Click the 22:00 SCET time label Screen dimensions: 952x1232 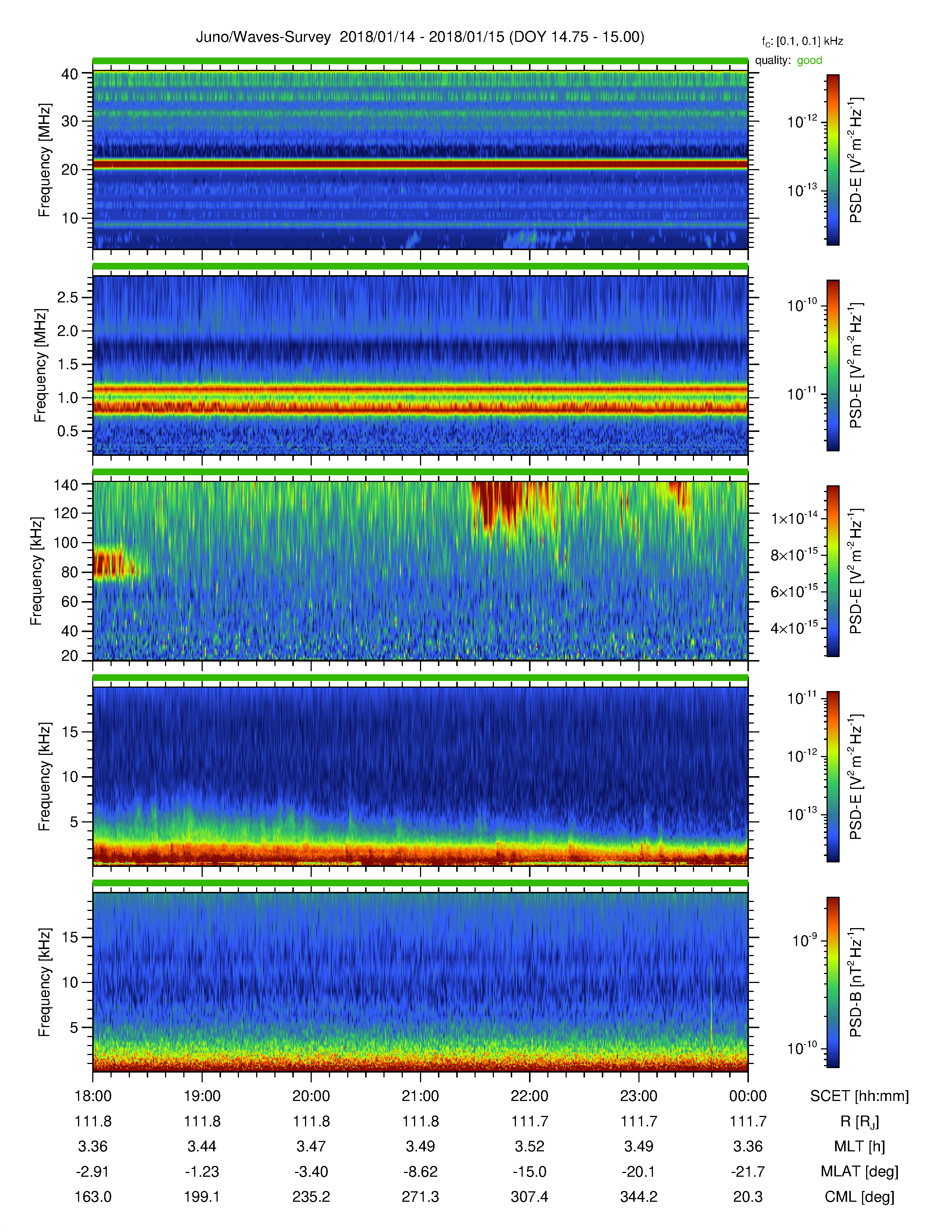click(x=529, y=1096)
